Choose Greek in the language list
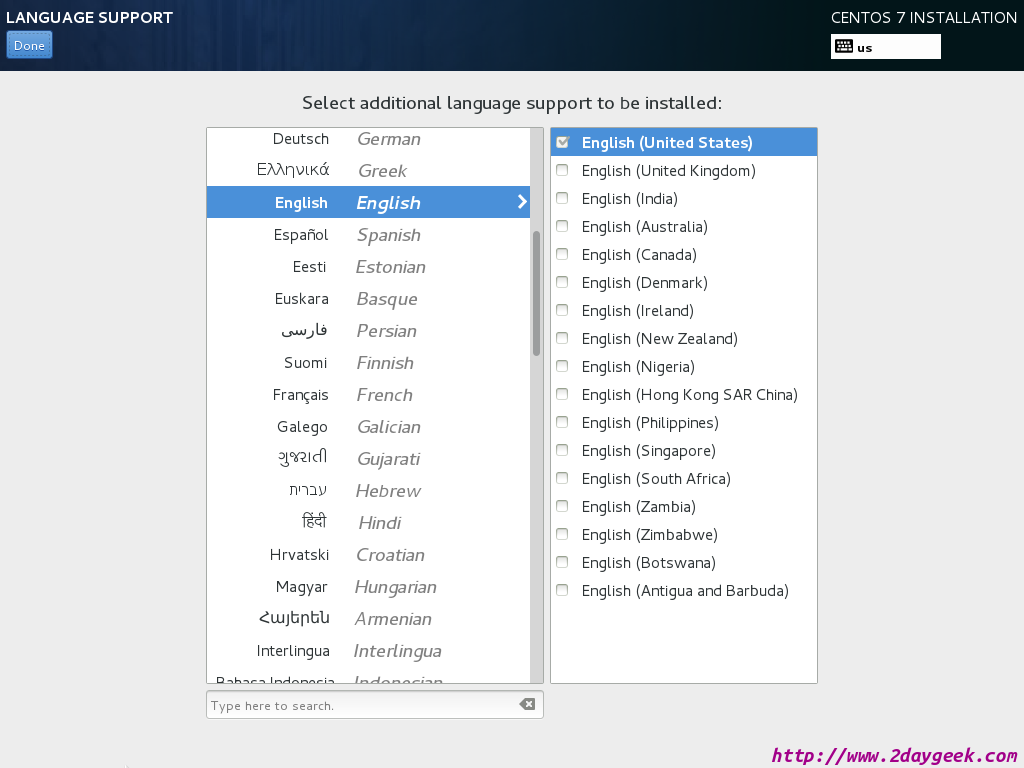The image size is (1024, 768). pos(368,170)
